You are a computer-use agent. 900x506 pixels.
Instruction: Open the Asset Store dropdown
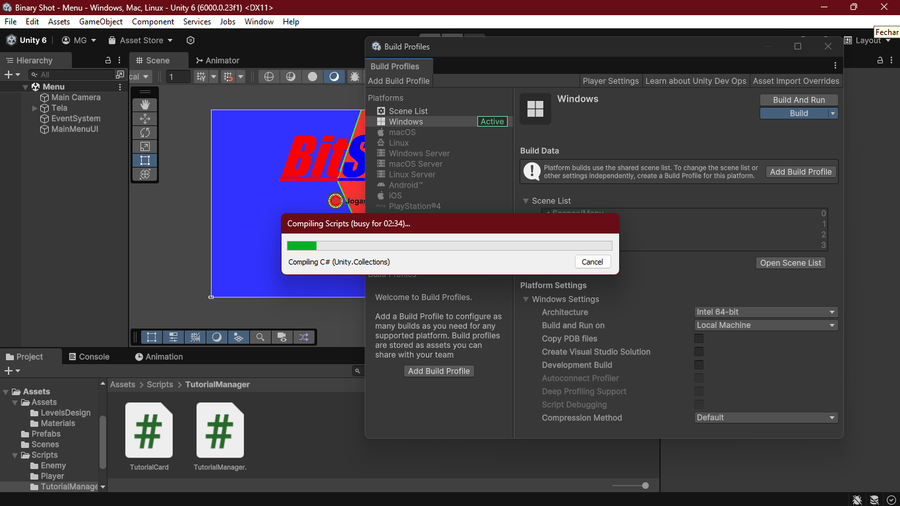(140, 40)
